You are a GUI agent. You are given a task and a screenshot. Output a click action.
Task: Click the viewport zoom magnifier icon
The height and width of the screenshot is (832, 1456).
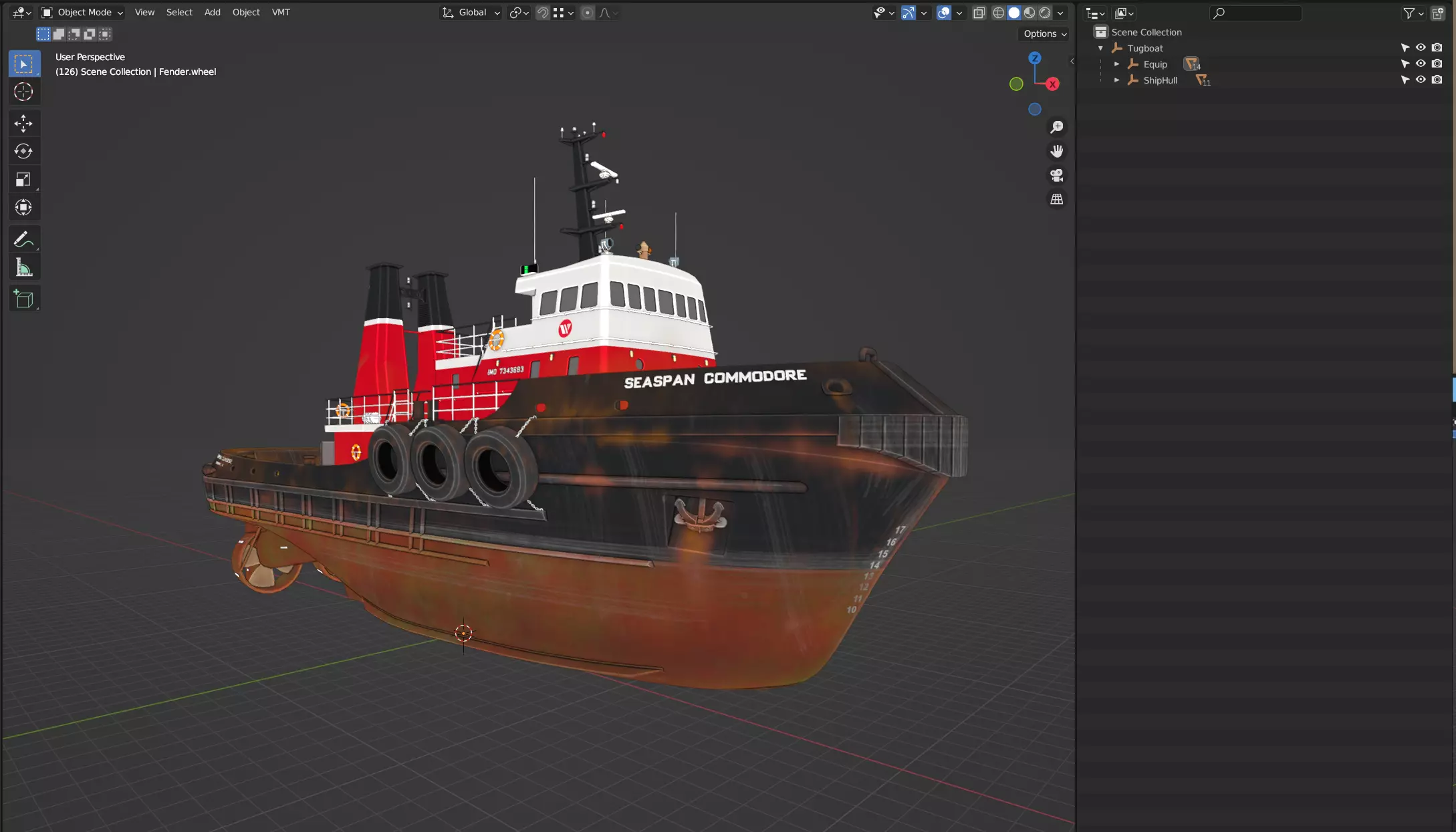point(1057,127)
